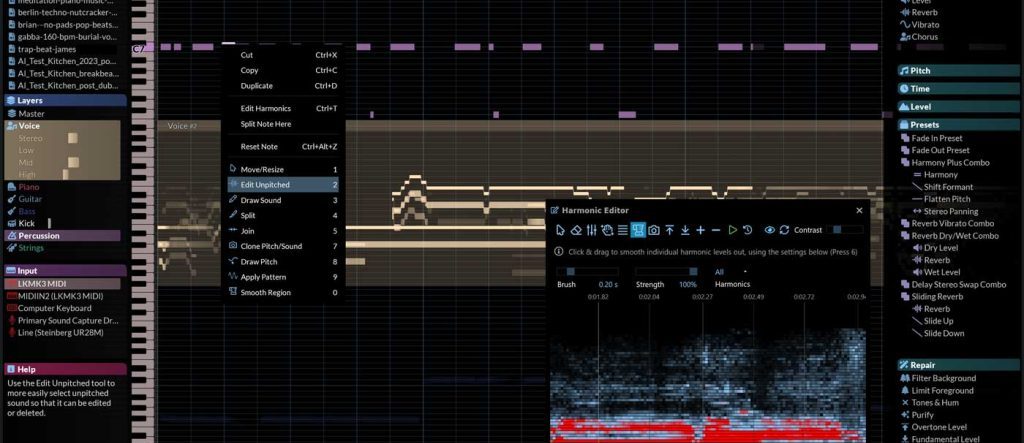Viewport: 1024px width, 443px height.
Task: Click the Filter Background repair option
Action: (x=944, y=378)
